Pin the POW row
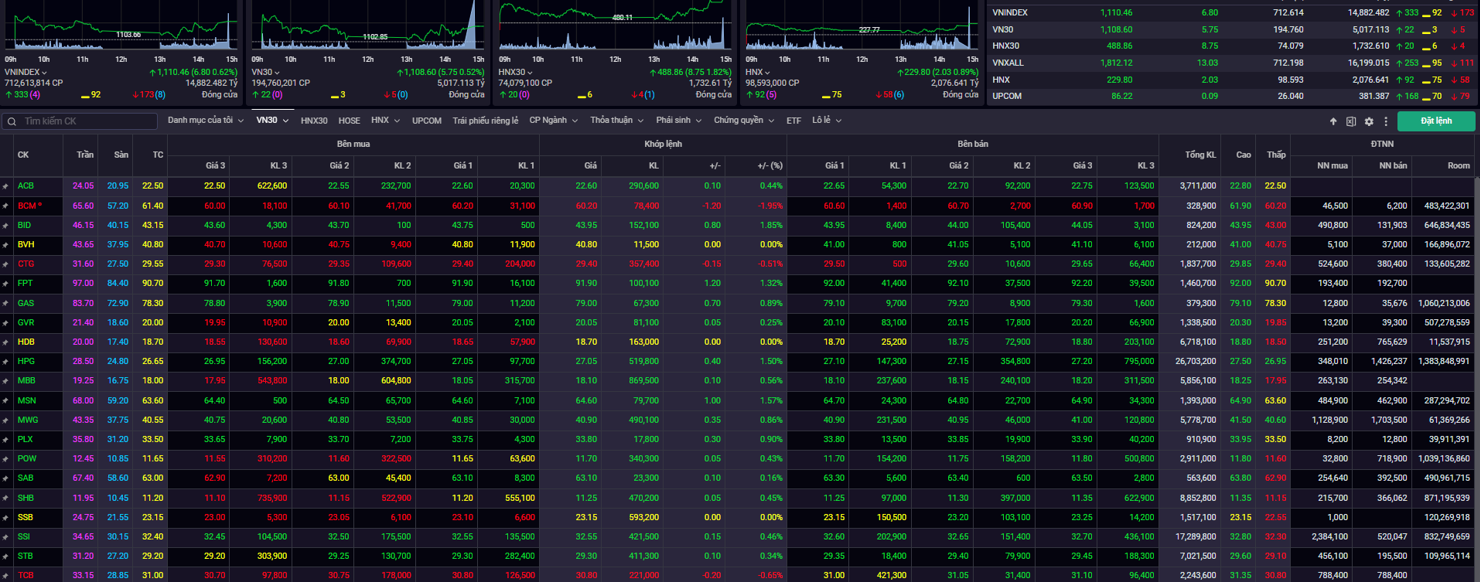 tap(5, 459)
